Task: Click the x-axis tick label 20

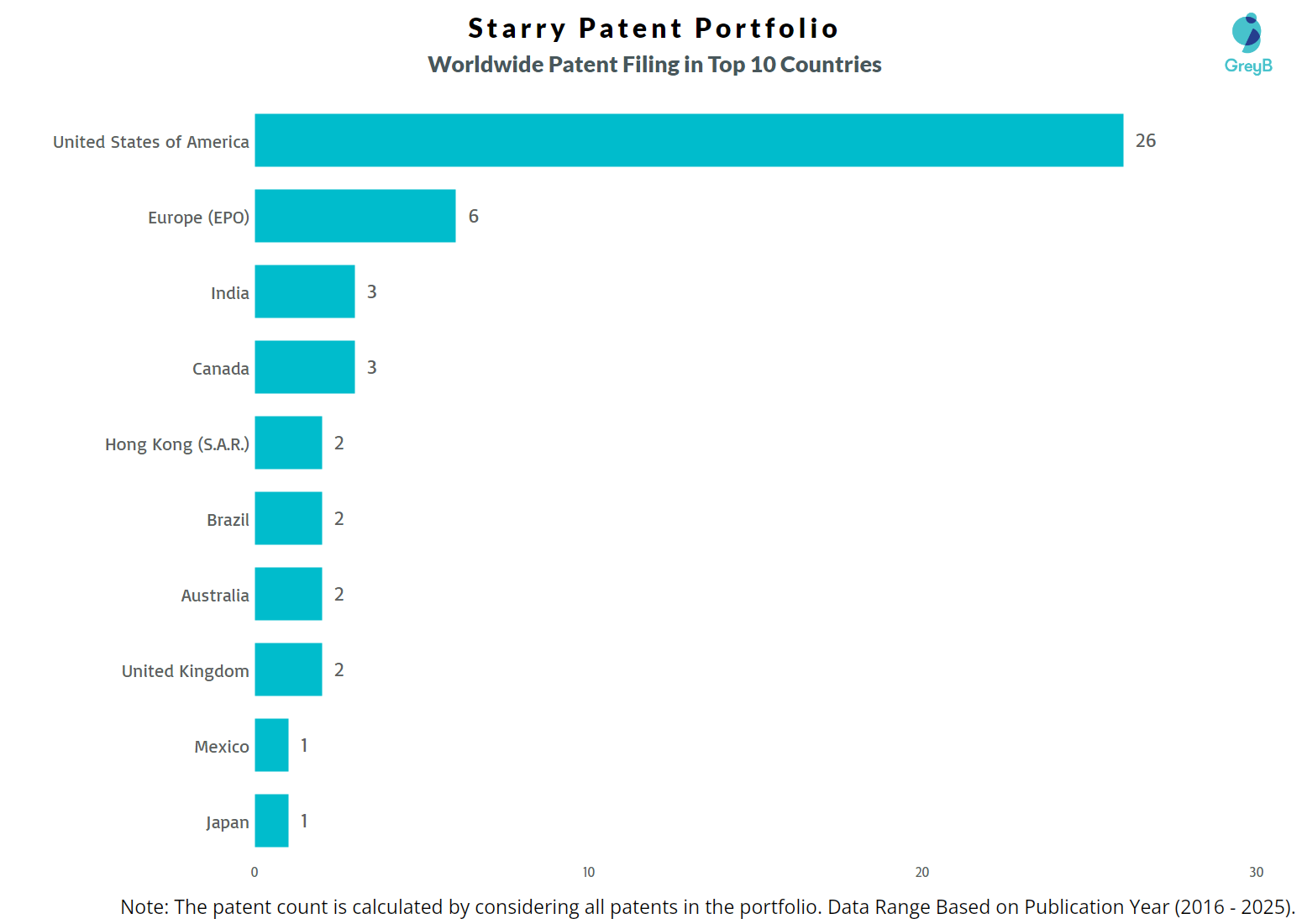Action: [x=922, y=873]
